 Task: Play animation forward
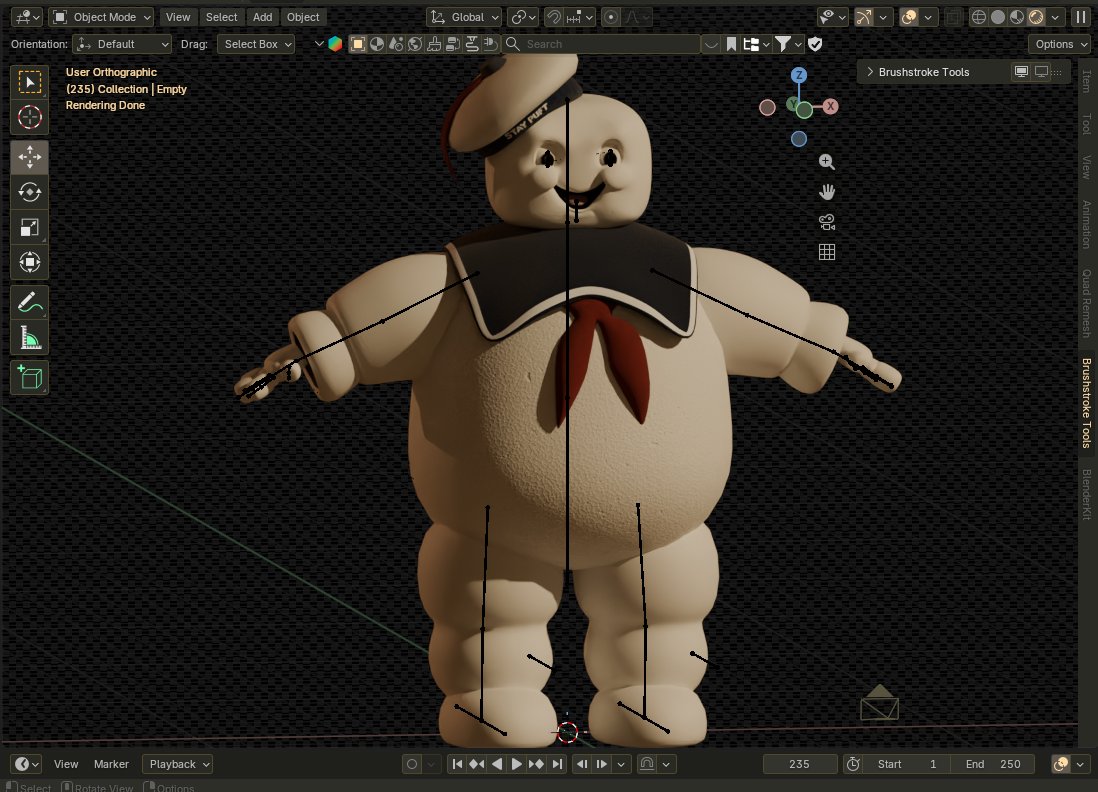[x=516, y=764]
